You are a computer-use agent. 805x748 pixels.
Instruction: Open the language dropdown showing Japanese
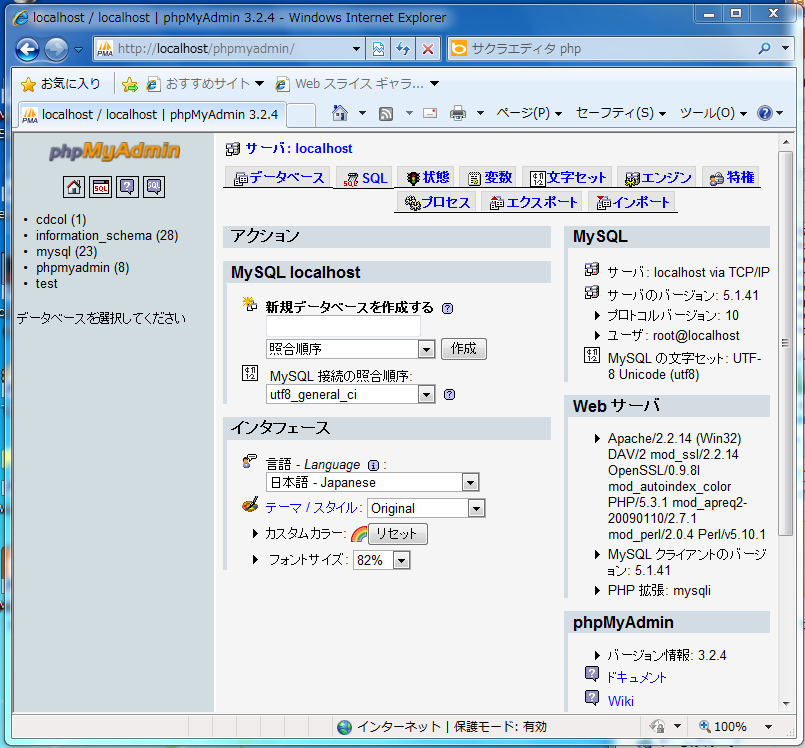pyautogui.click(x=471, y=483)
